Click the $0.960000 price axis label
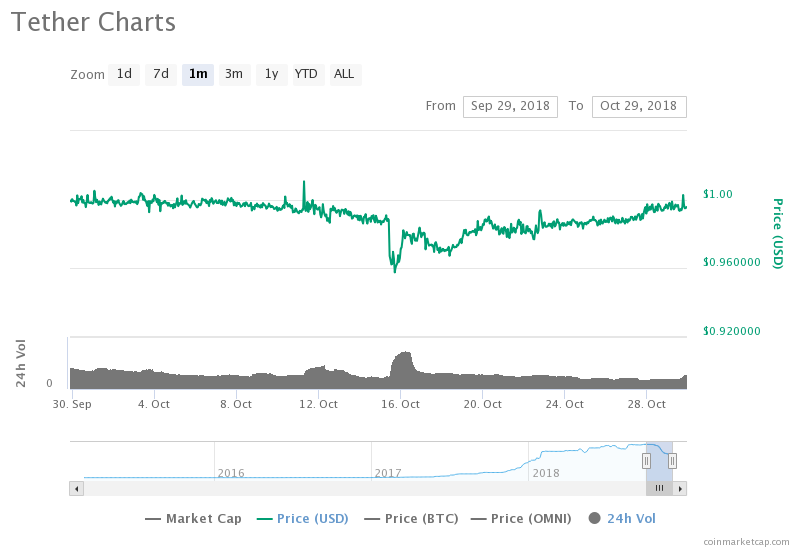This screenshot has height=550, width=800. [732, 262]
